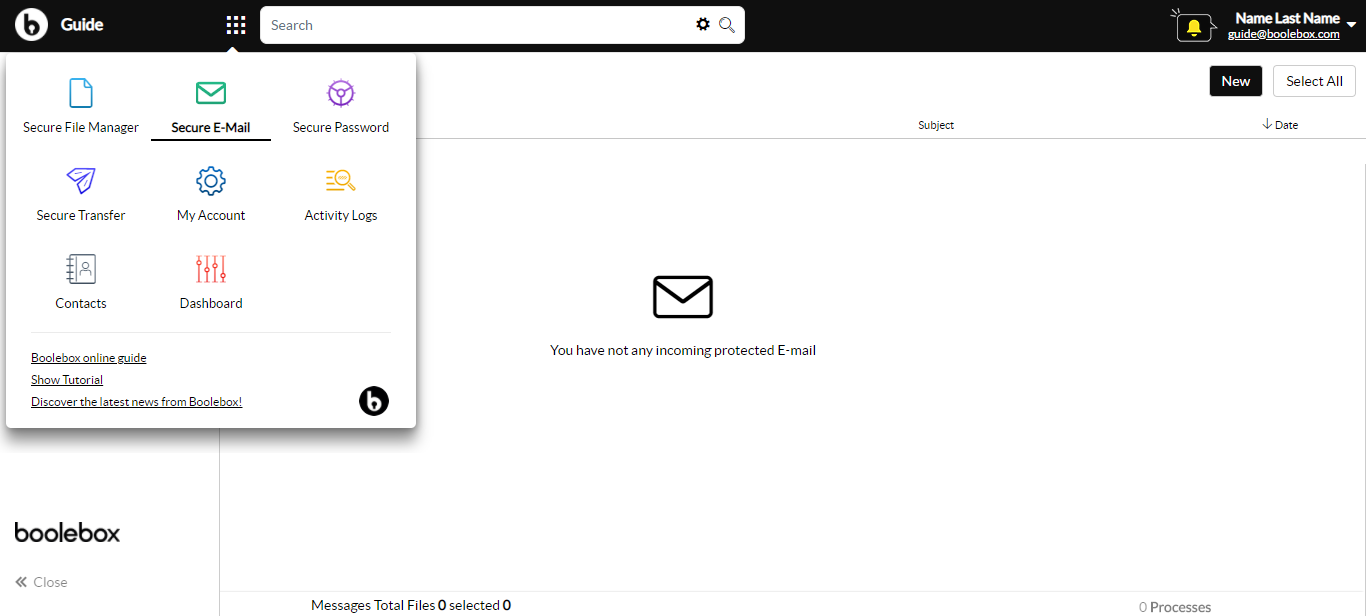The image size is (1366, 616).
Task: Click the Select All button
Action: 1314,81
